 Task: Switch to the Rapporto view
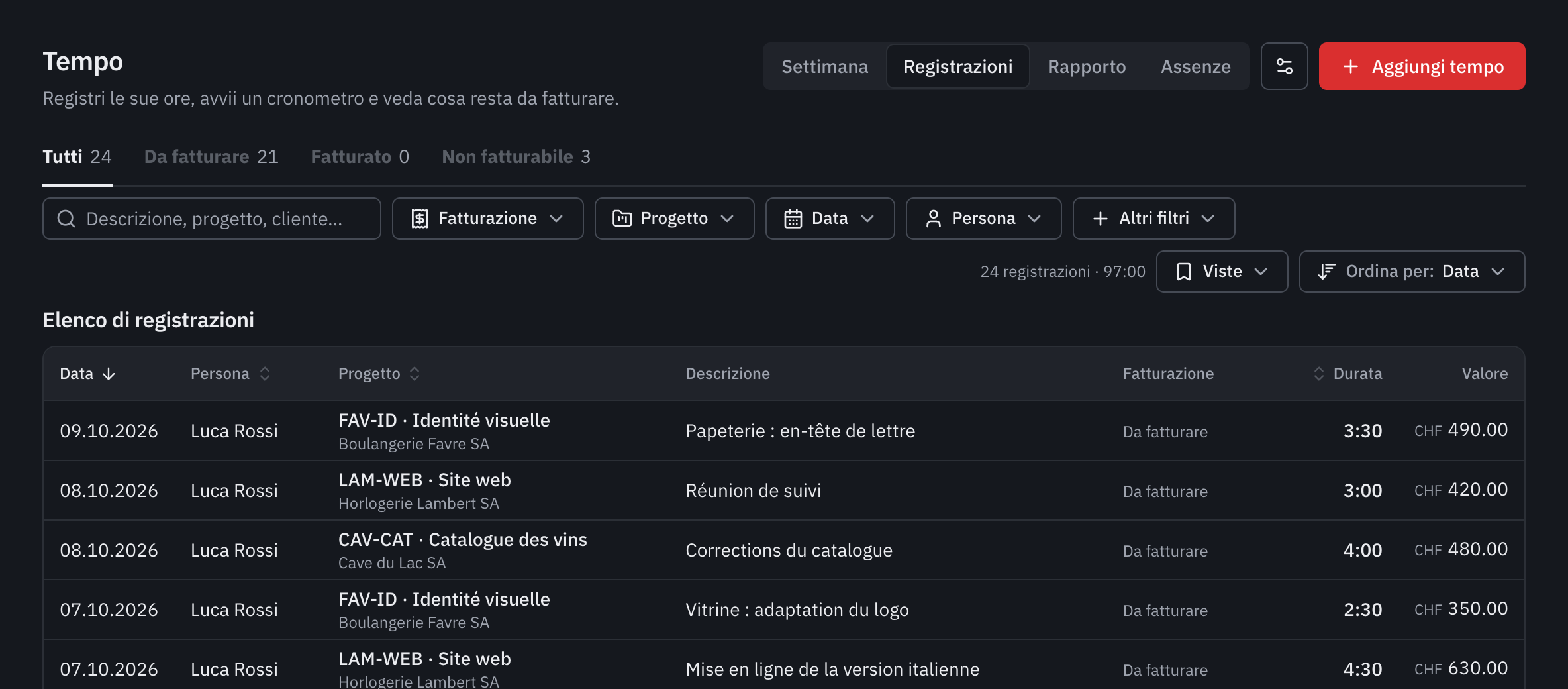1086,66
